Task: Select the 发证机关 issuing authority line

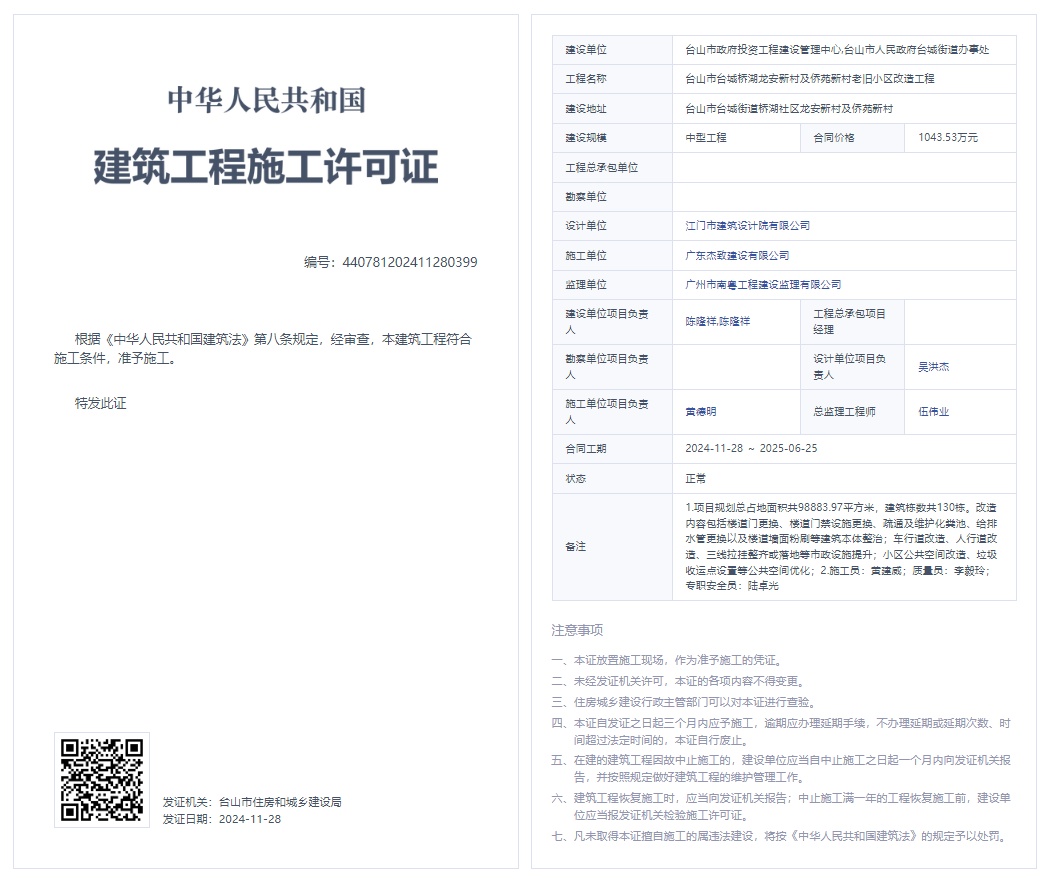Action: pos(252,802)
